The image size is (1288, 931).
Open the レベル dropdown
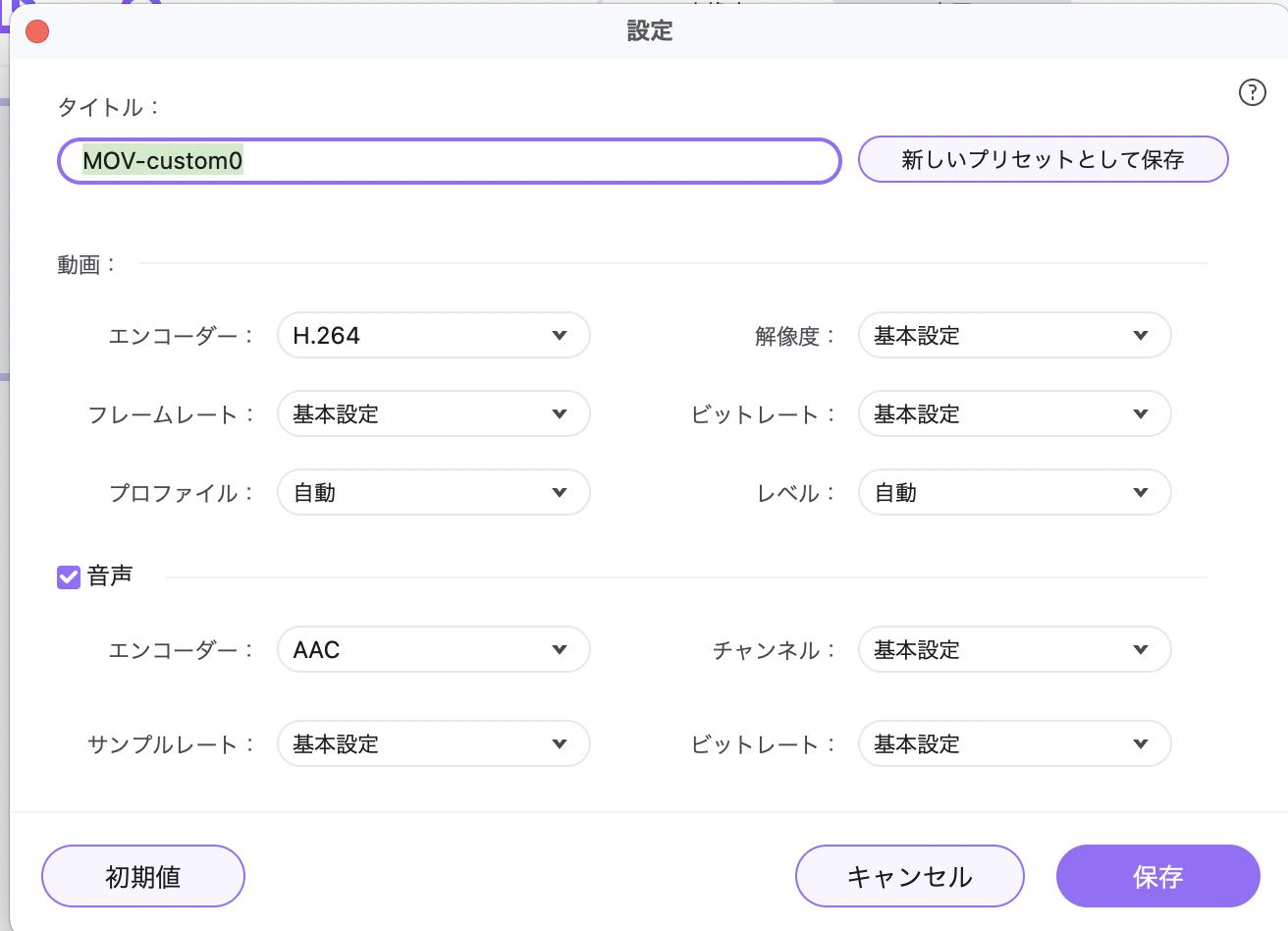coord(1015,493)
